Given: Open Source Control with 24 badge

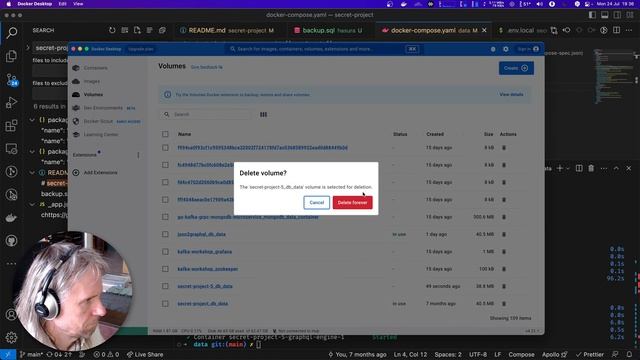Looking at the screenshot, I should (11, 79).
